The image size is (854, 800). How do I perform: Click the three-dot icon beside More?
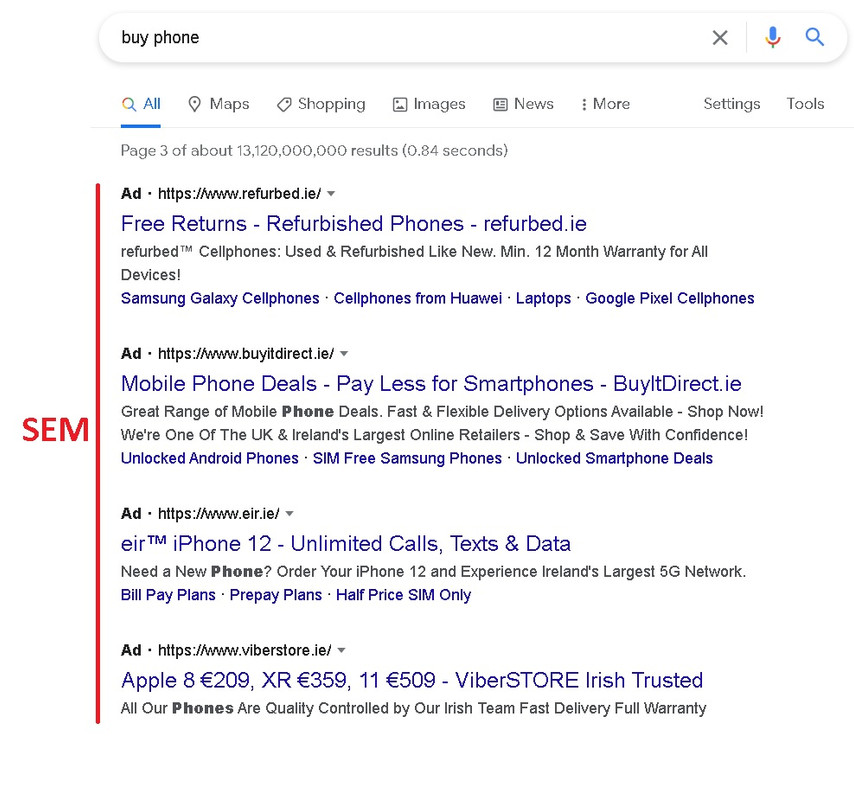tap(584, 104)
